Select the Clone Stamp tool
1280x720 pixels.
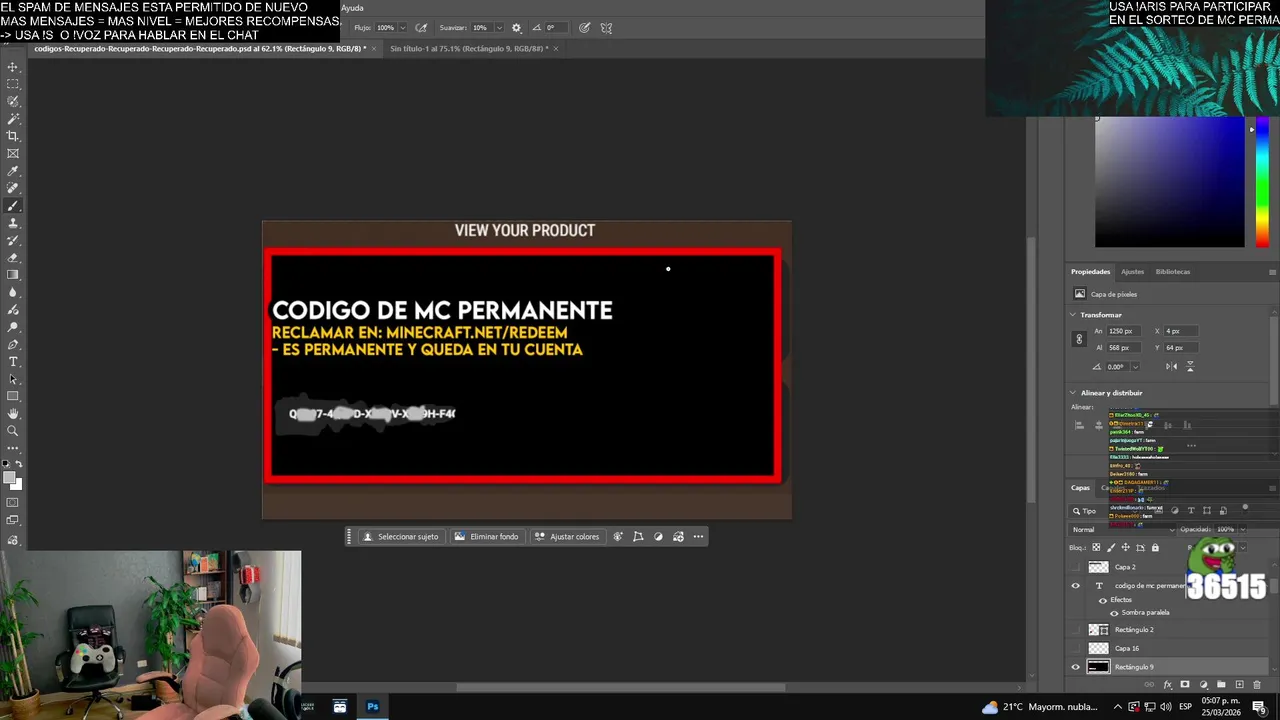click(13, 223)
